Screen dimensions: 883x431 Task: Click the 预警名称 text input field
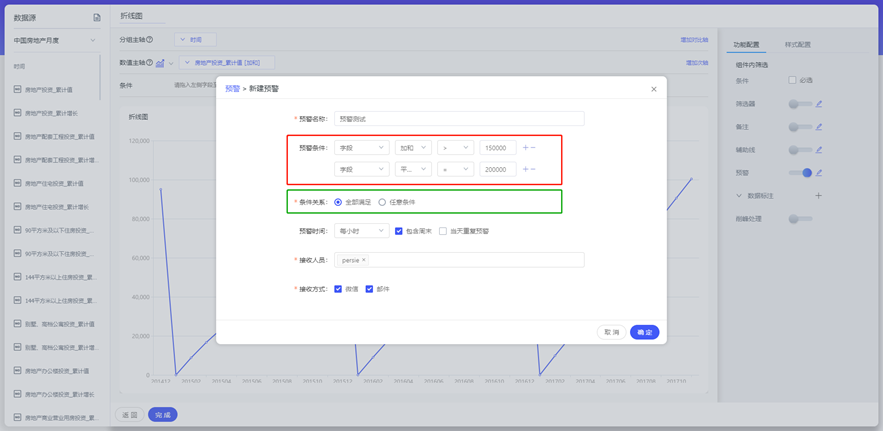click(459, 119)
